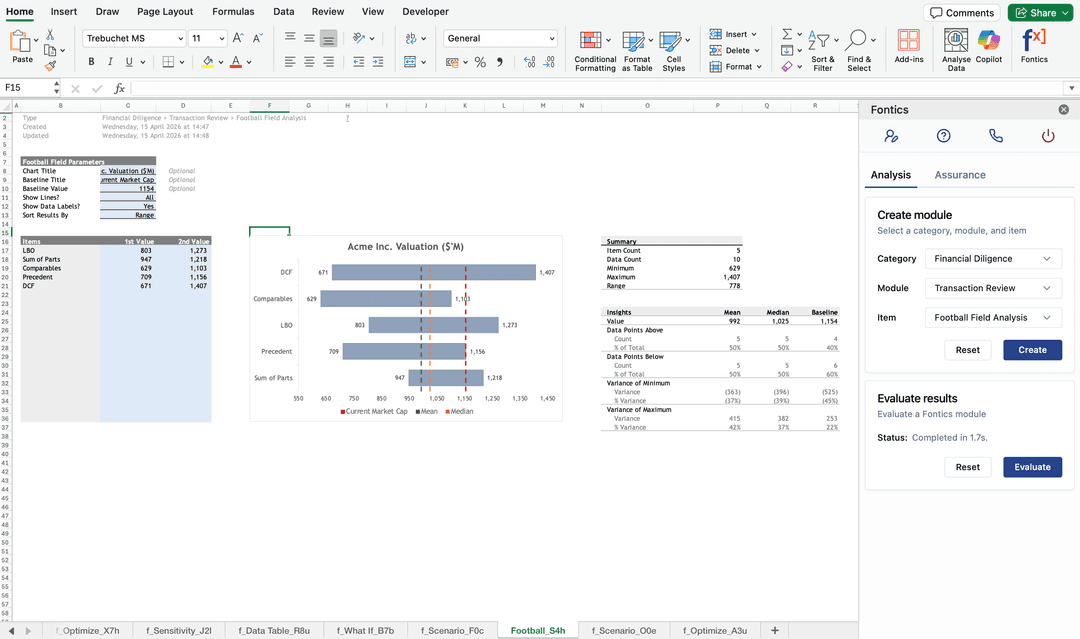This screenshot has height=639, width=1080.
Task: Open Add-ins icon
Action: point(908,47)
